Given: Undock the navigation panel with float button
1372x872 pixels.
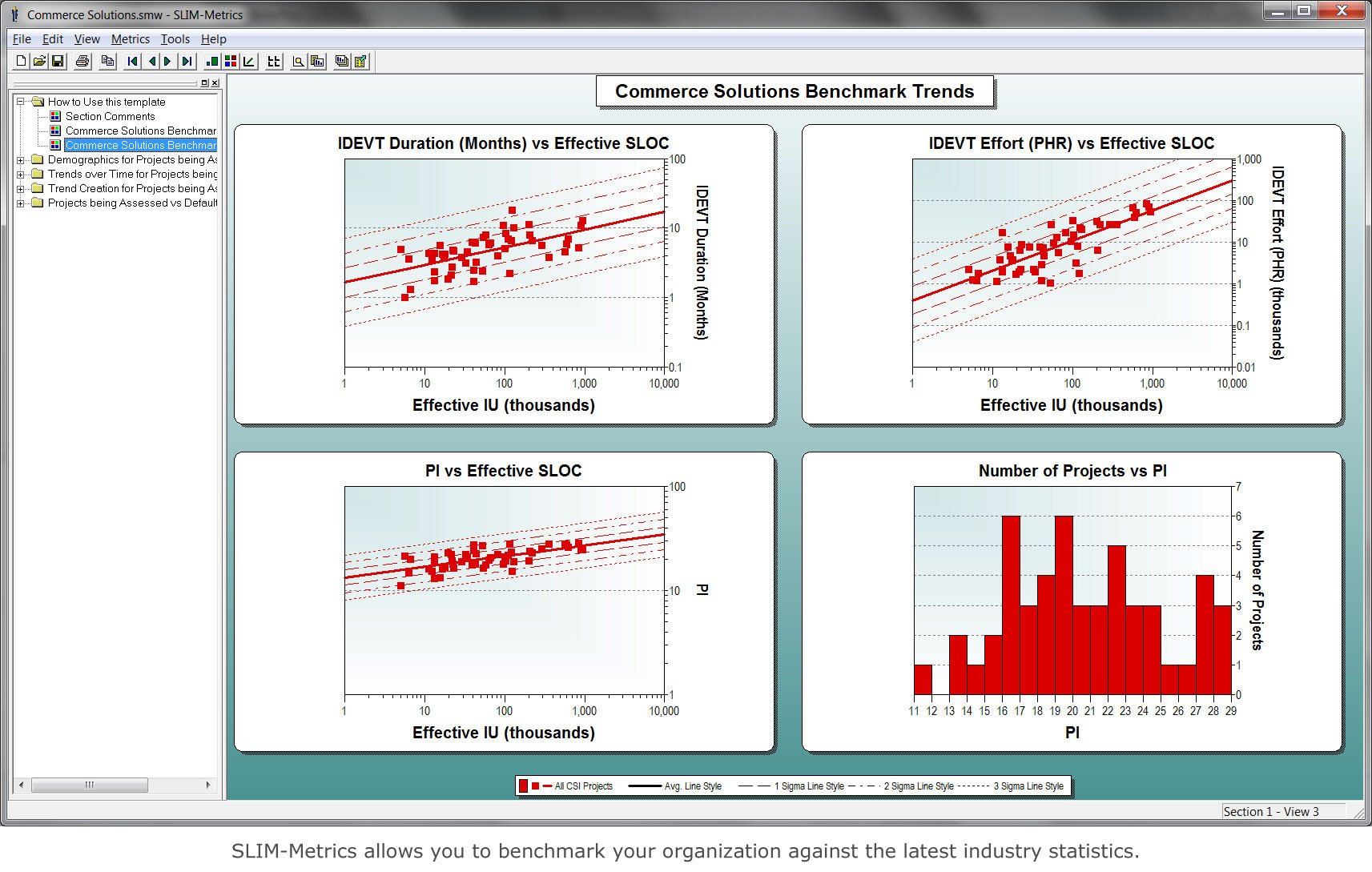Looking at the screenshot, I should [x=204, y=82].
